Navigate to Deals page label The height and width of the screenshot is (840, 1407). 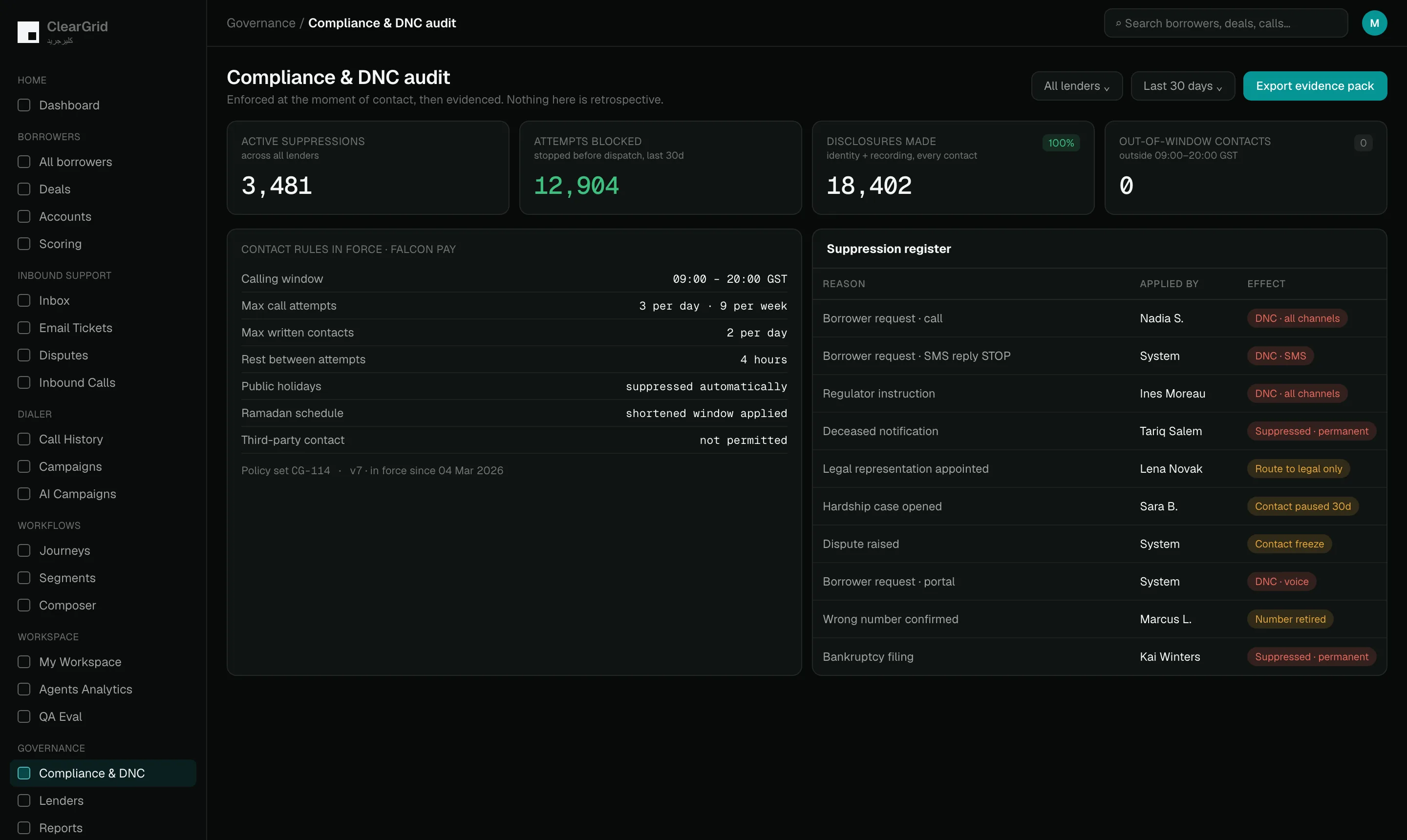(x=55, y=189)
